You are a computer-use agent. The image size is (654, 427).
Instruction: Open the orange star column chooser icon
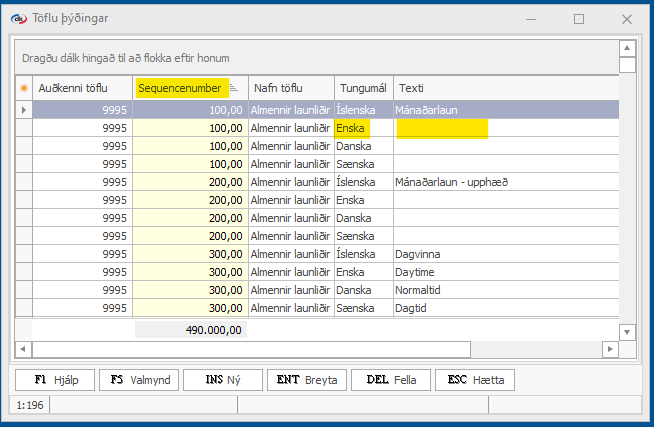pyautogui.click(x=24, y=88)
